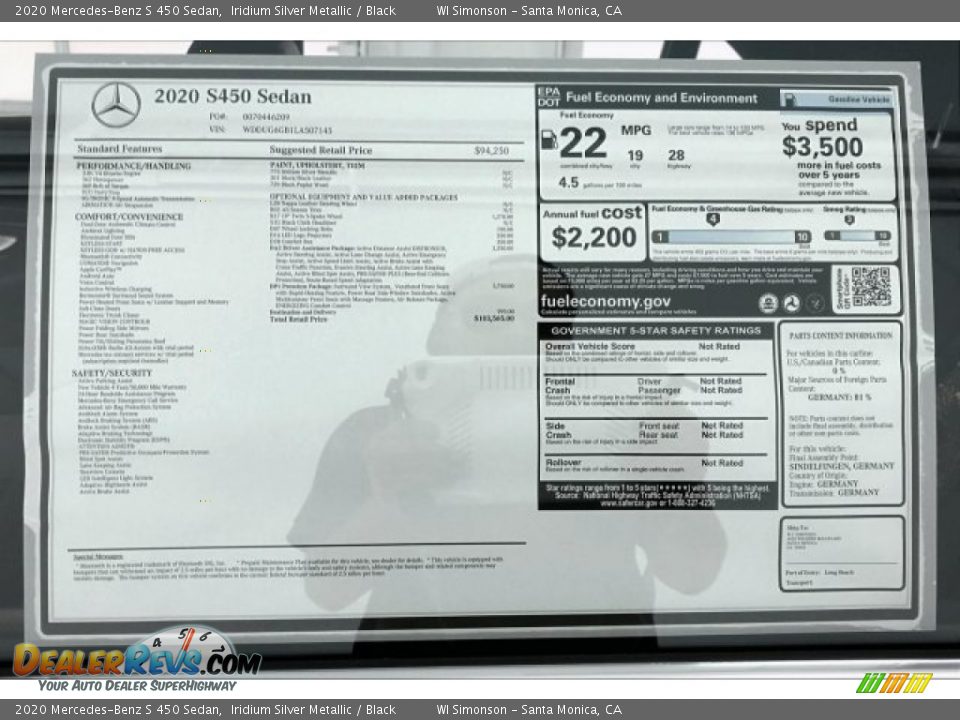
Task: Select the QR code on the fuel label
Action: click(x=871, y=287)
